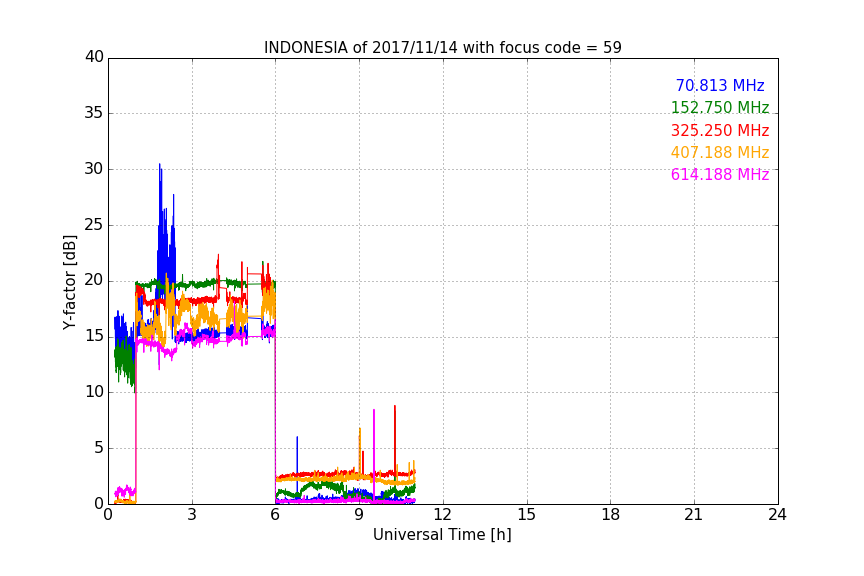Select the 152.750 MHz legend label
The width and height of the screenshot is (864, 576).
(x=720, y=107)
